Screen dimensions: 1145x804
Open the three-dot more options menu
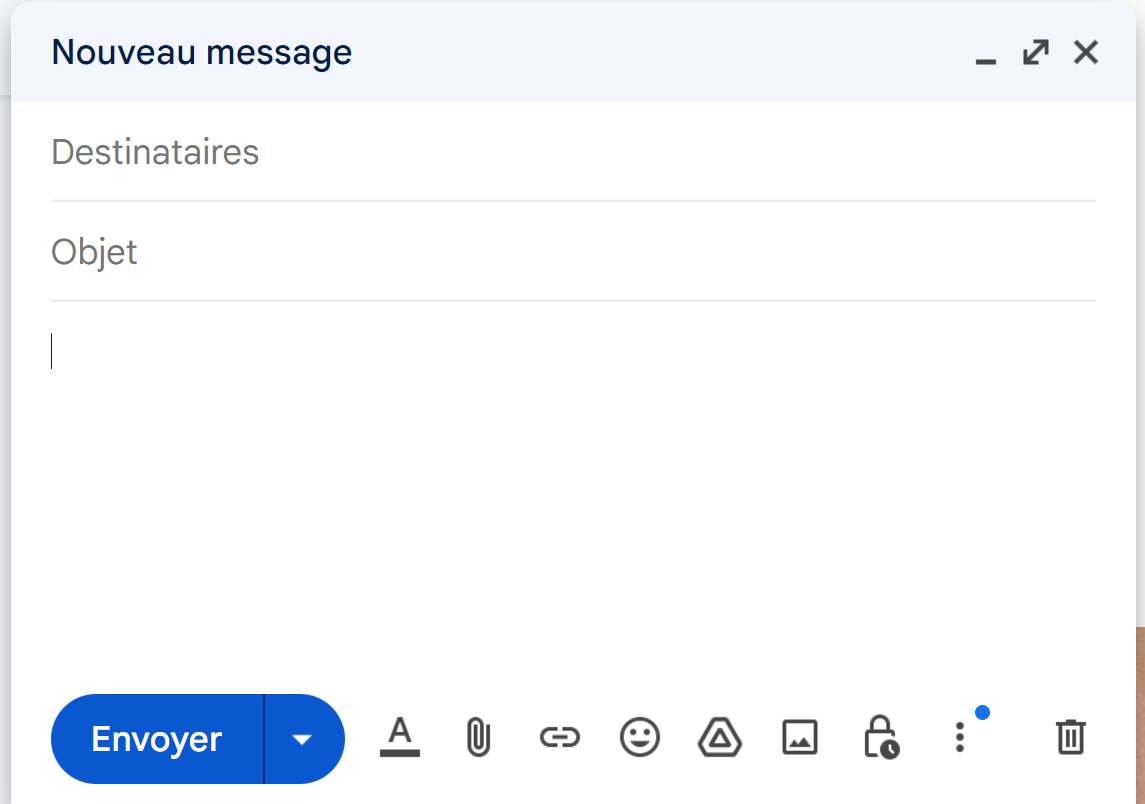point(959,738)
